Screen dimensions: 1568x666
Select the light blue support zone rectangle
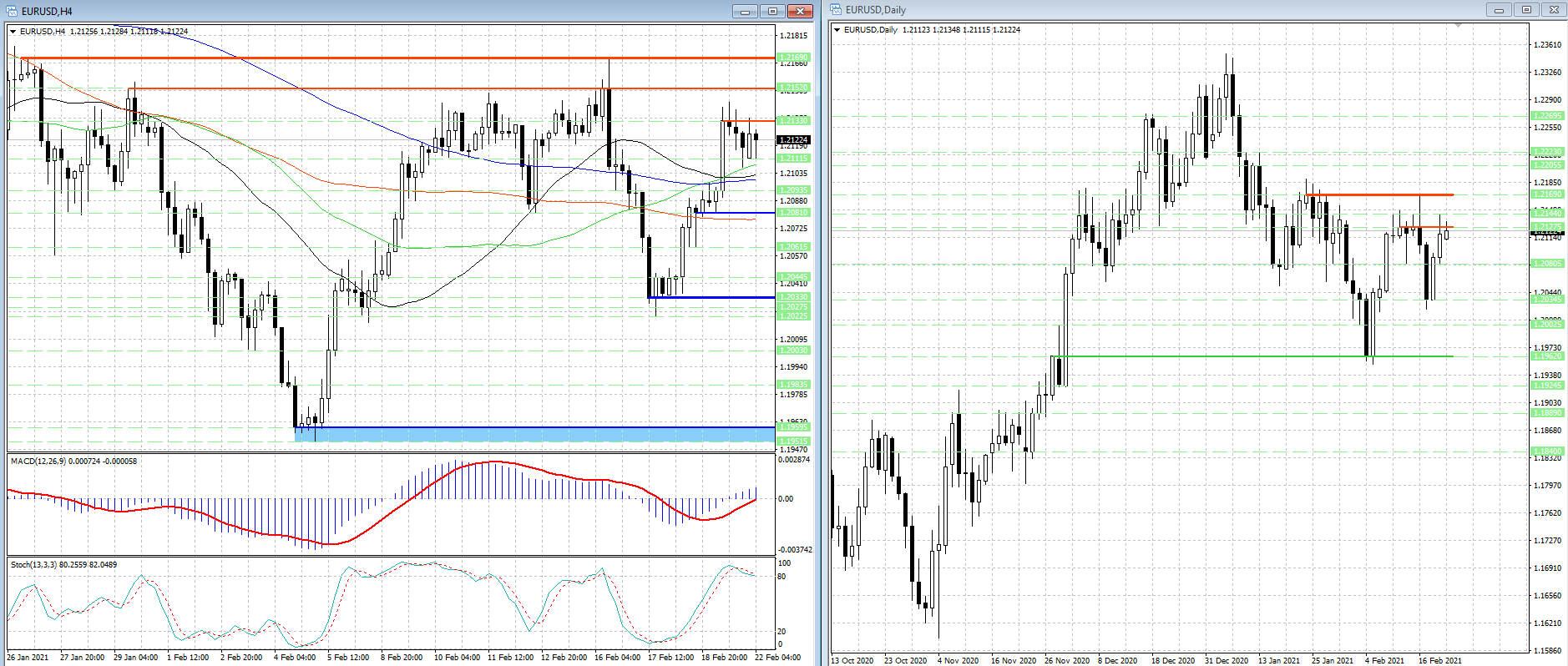tap(535, 434)
